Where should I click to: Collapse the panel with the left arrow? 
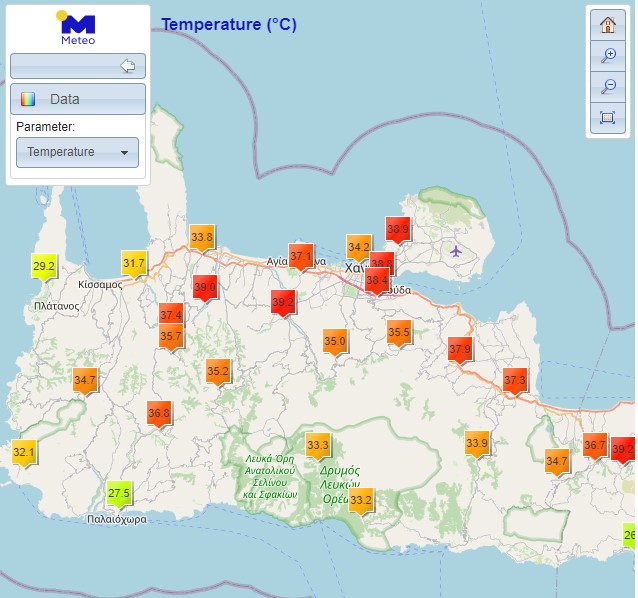[x=127, y=66]
